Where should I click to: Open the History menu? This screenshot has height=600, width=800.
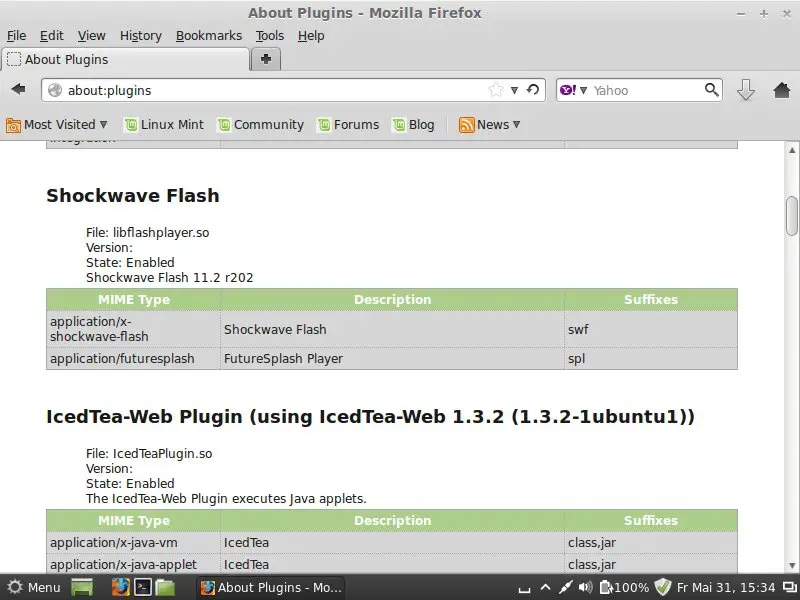(x=141, y=36)
